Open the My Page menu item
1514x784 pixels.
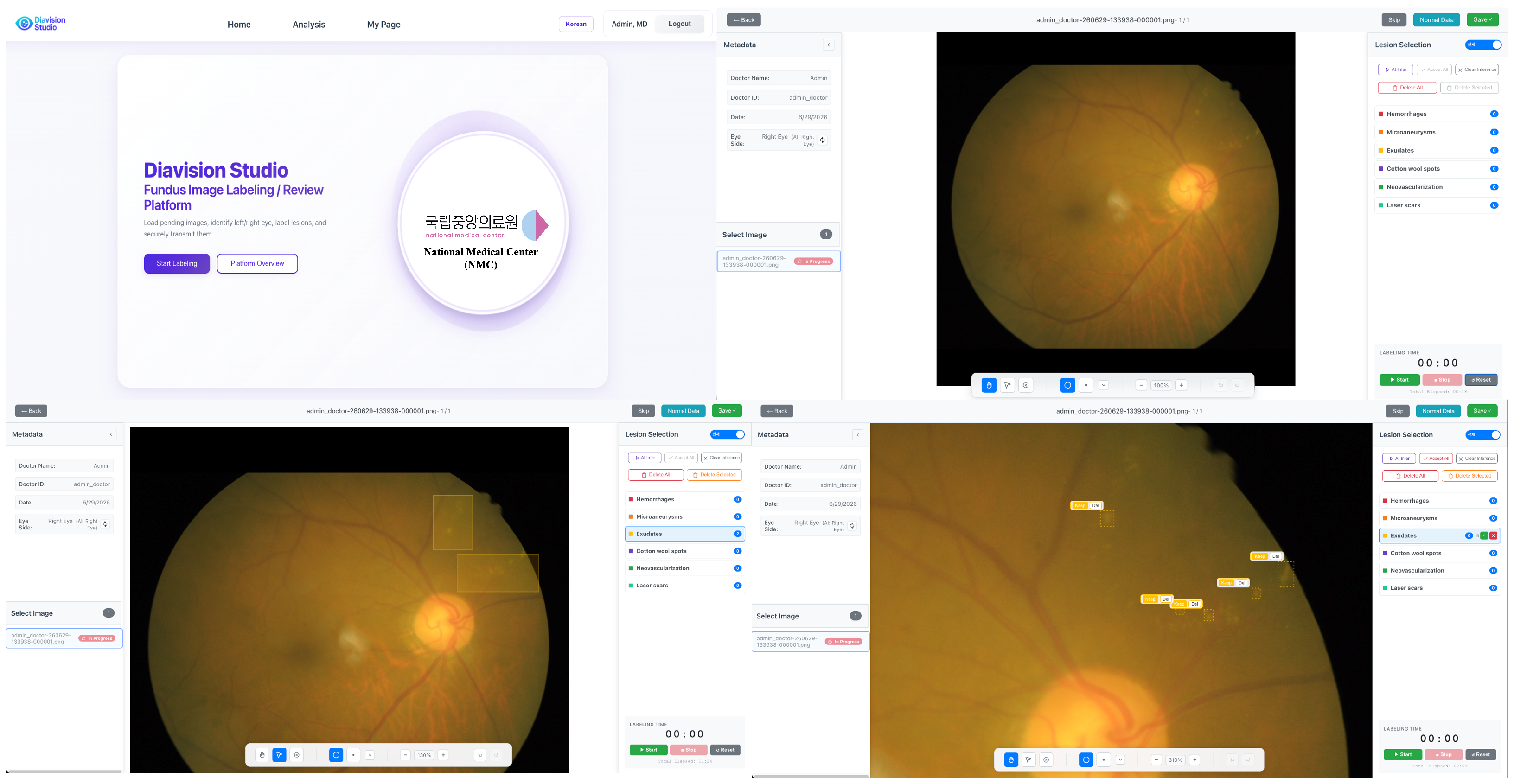(384, 24)
